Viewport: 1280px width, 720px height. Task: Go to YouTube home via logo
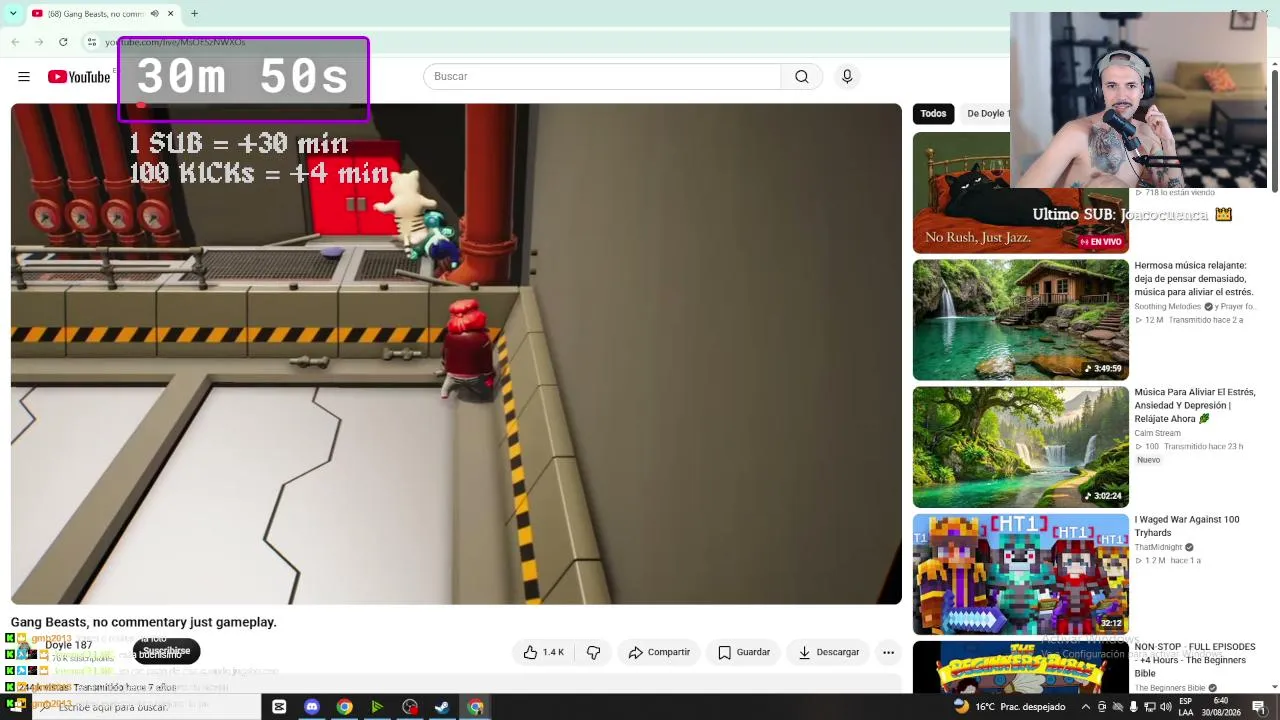coord(79,77)
